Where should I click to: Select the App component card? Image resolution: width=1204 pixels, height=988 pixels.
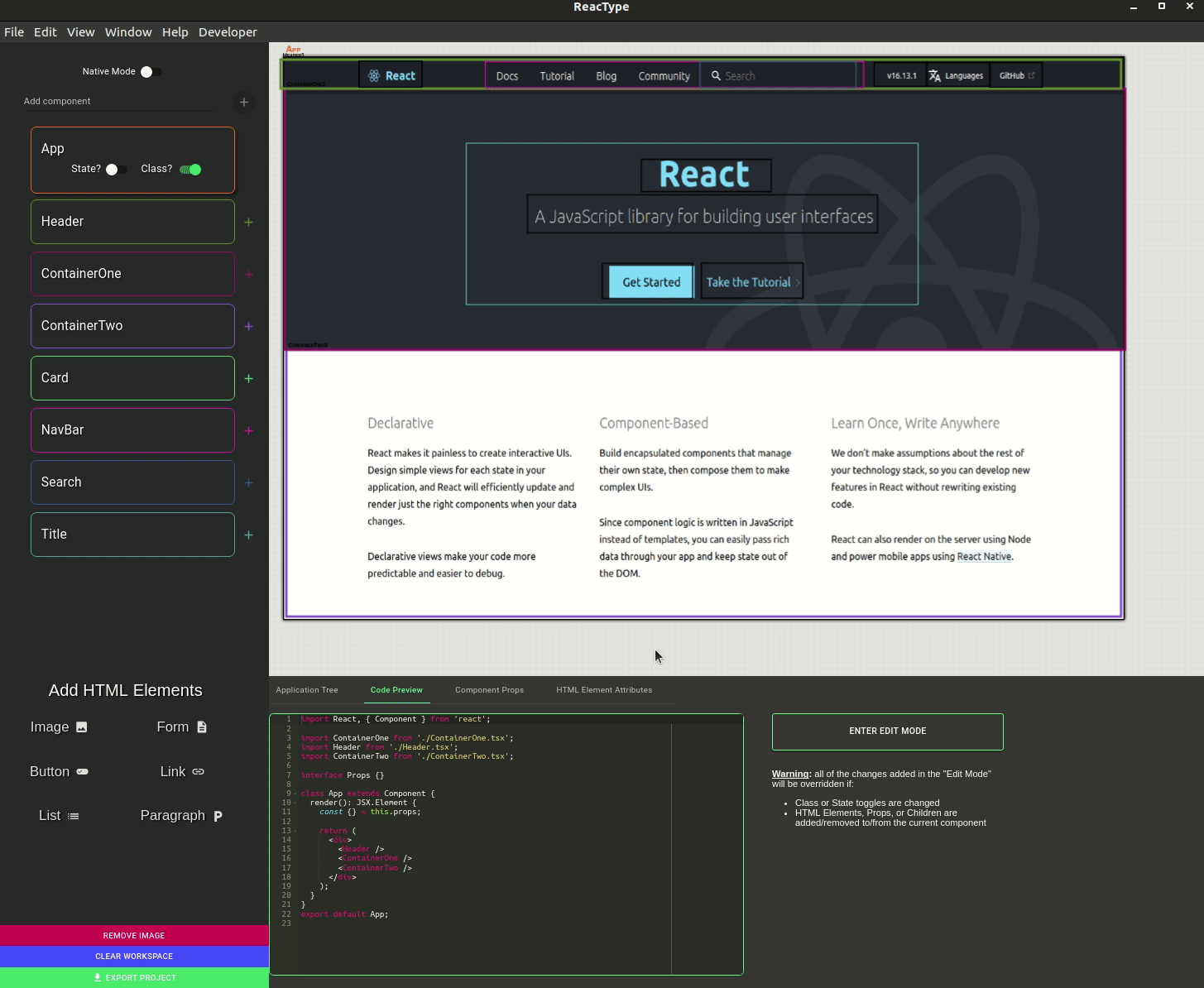pos(132,160)
